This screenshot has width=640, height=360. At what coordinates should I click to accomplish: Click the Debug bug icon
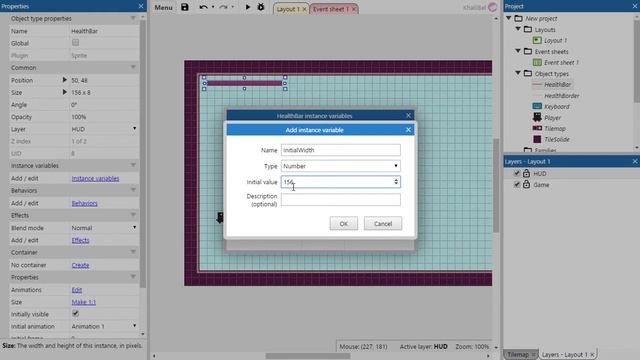tap(261, 7)
